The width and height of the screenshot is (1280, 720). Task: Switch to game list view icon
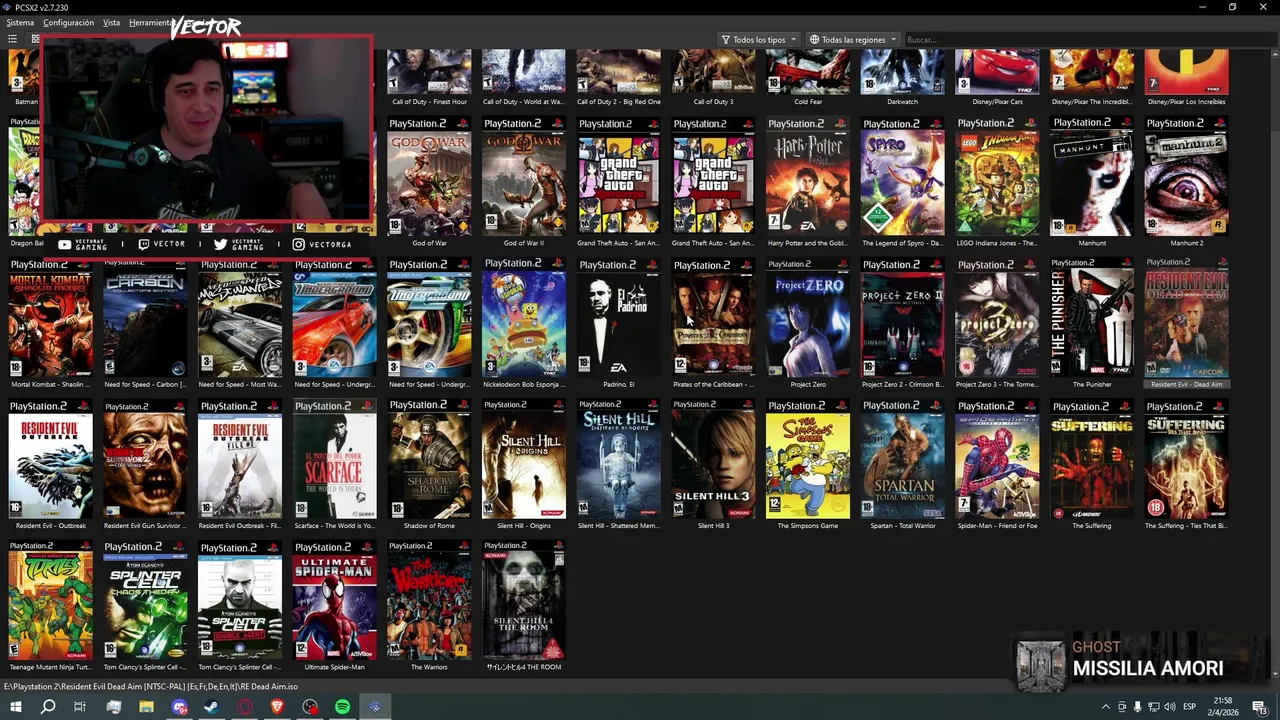13,39
